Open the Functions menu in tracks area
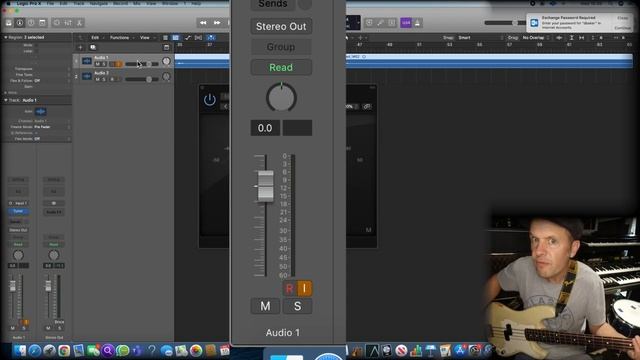640x360 pixels. (x=120, y=38)
